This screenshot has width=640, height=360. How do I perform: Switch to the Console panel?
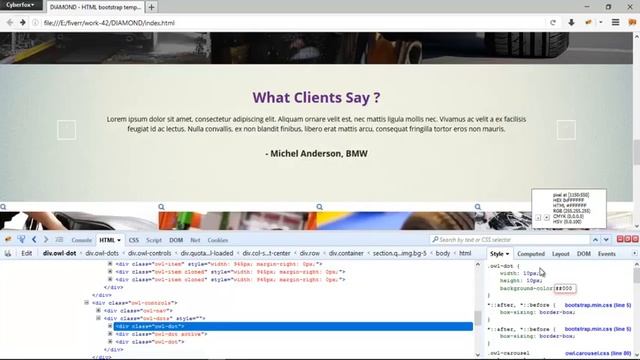(x=82, y=240)
